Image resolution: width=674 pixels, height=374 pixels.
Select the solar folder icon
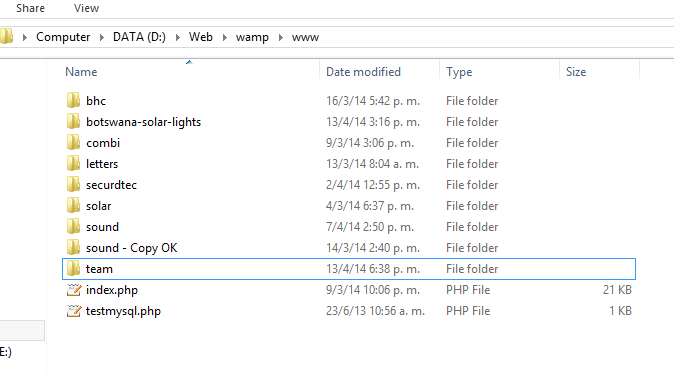tap(74, 206)
